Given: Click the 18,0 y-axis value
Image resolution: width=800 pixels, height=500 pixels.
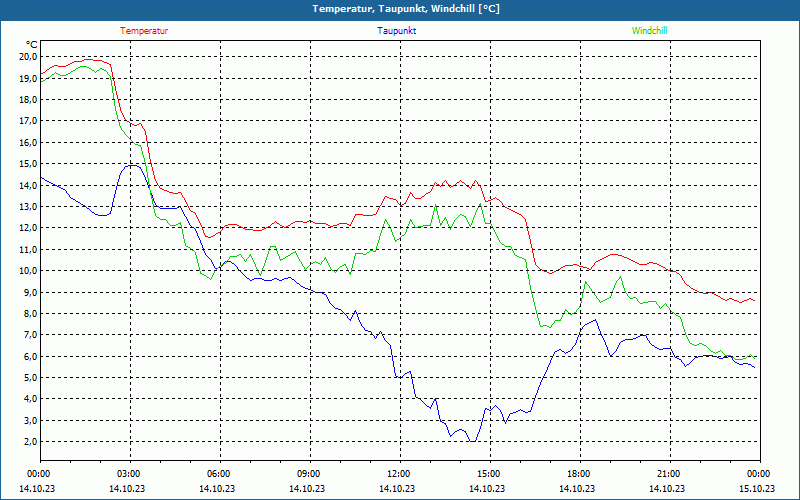Looking at the screenshot, I should [28, 99].
